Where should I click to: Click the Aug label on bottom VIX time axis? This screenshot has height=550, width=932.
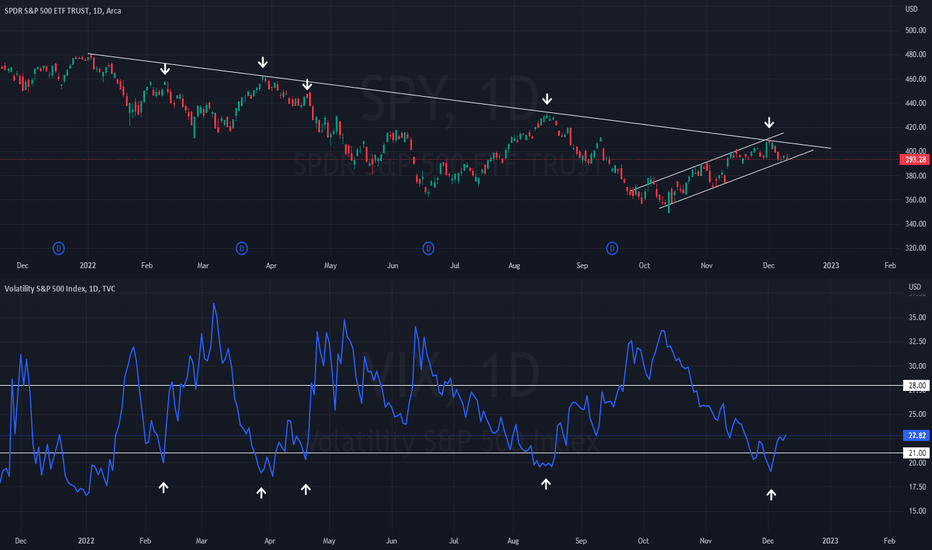(x=513, y=541)
